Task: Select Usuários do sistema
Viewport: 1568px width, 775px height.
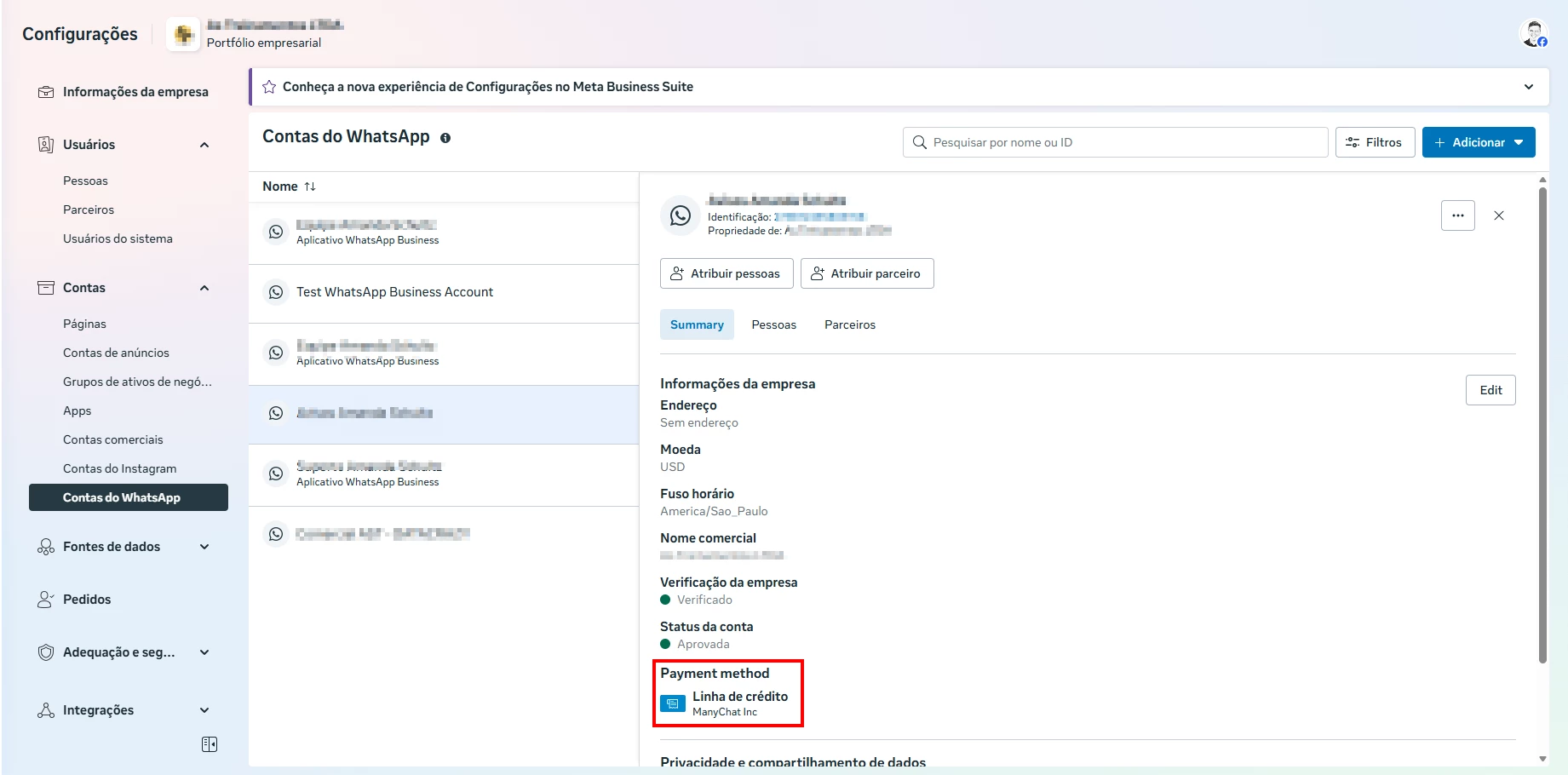Action: [118, 238]
